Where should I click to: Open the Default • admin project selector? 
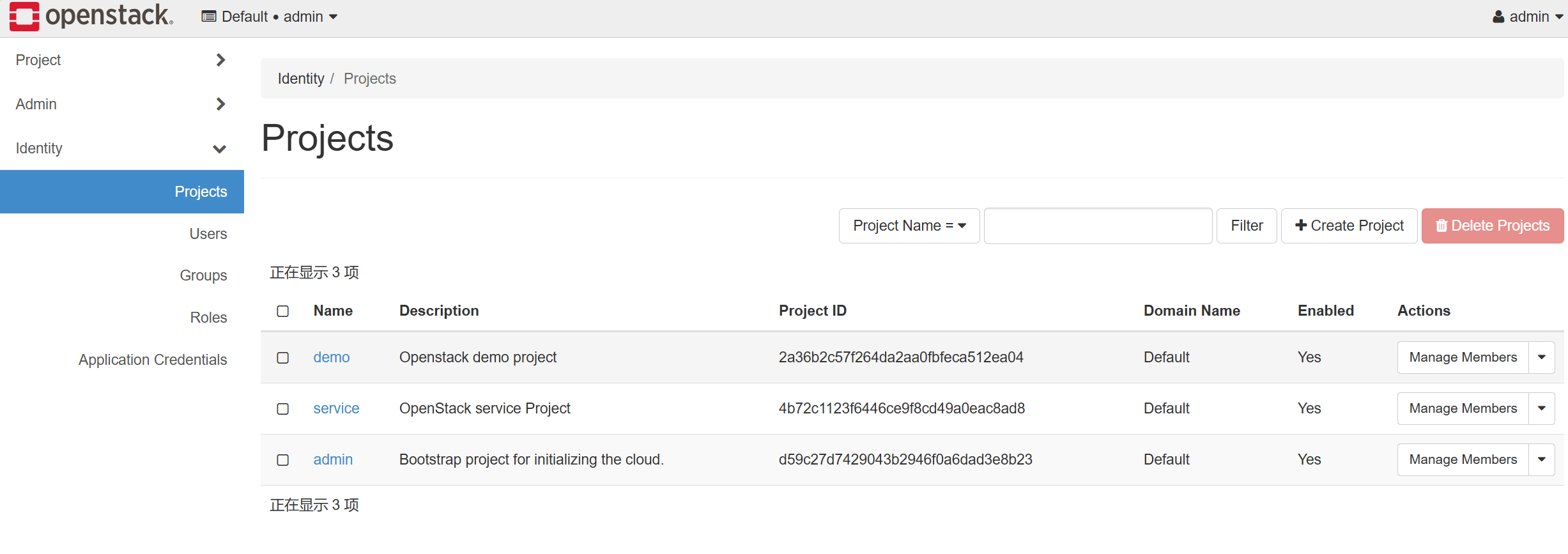(269, 17)
